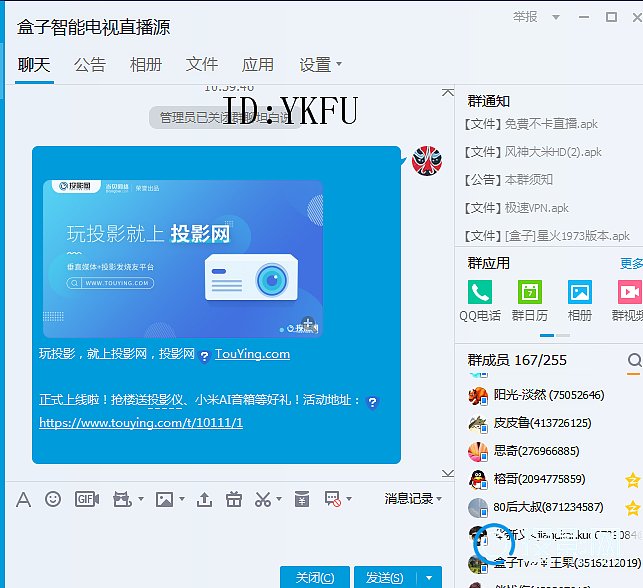Open the 消息记录 dropdown
643x588 pixels.
(413, 499)
